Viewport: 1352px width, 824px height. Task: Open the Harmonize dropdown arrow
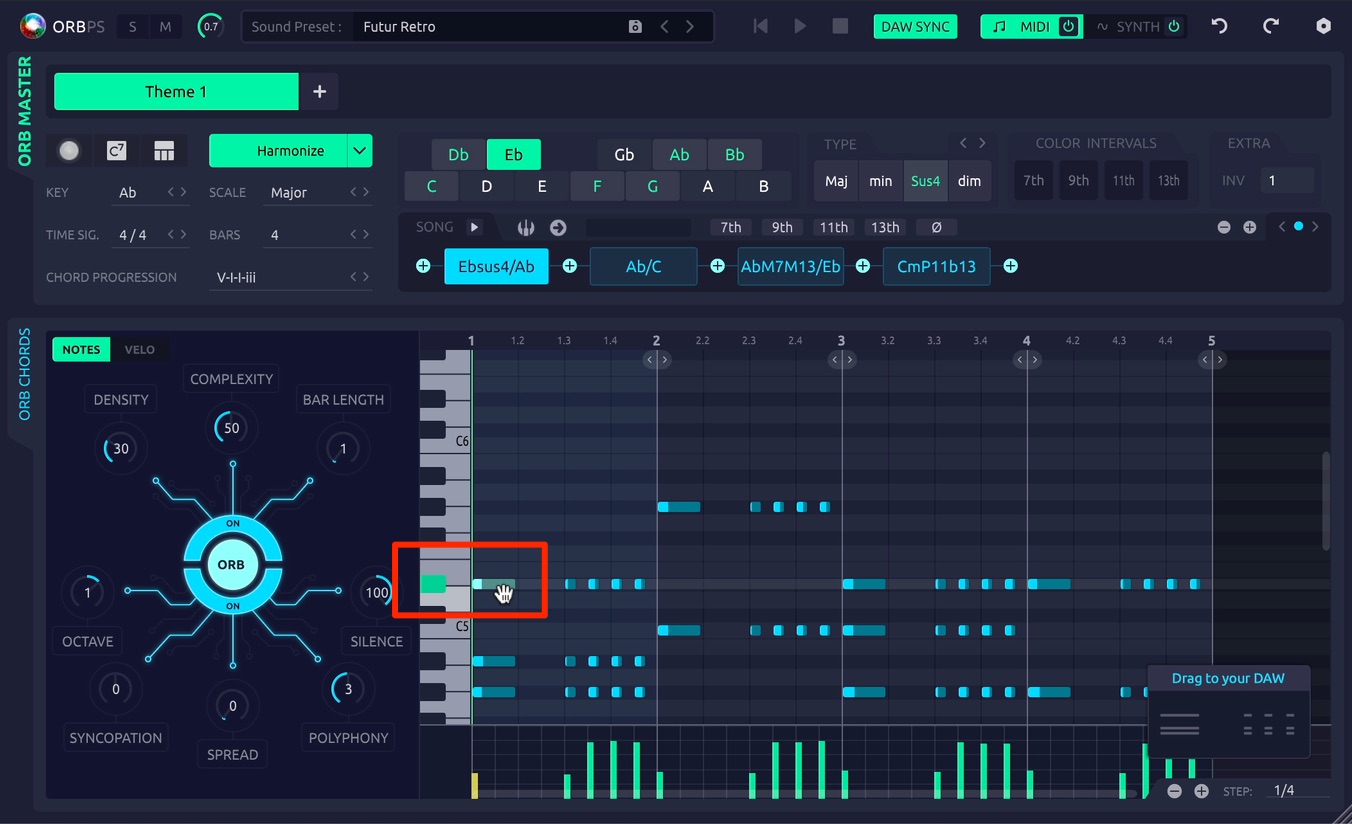coord(359,151)
